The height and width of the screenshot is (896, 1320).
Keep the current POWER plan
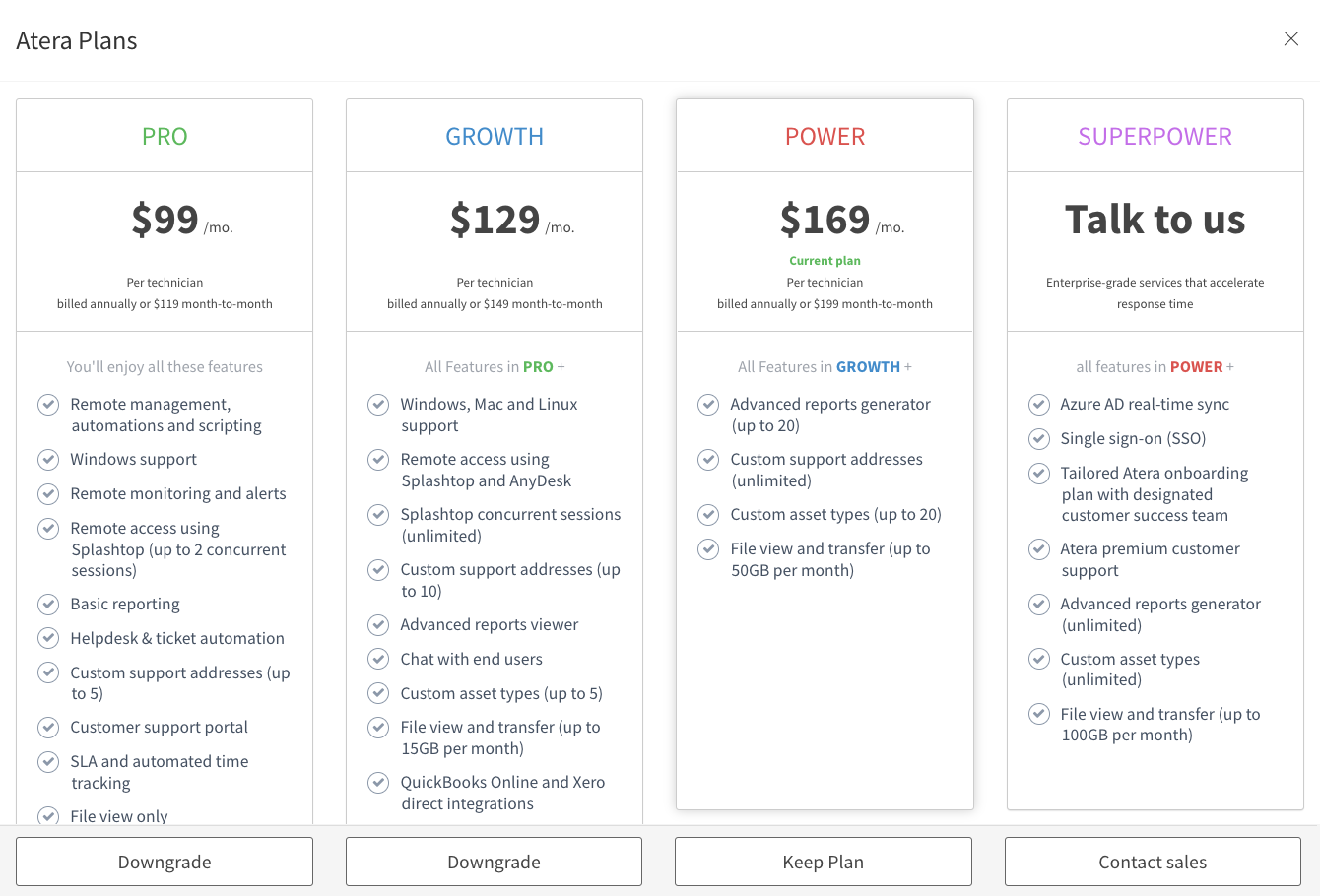824,862
